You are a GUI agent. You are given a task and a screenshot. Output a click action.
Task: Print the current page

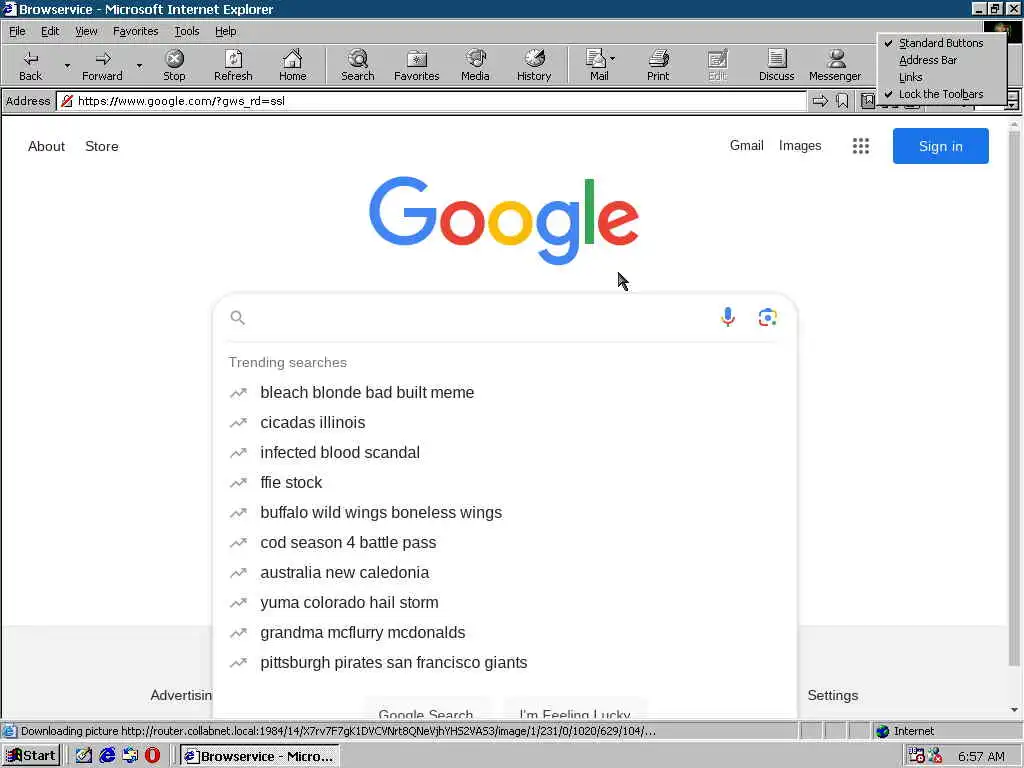click(658, 65)
